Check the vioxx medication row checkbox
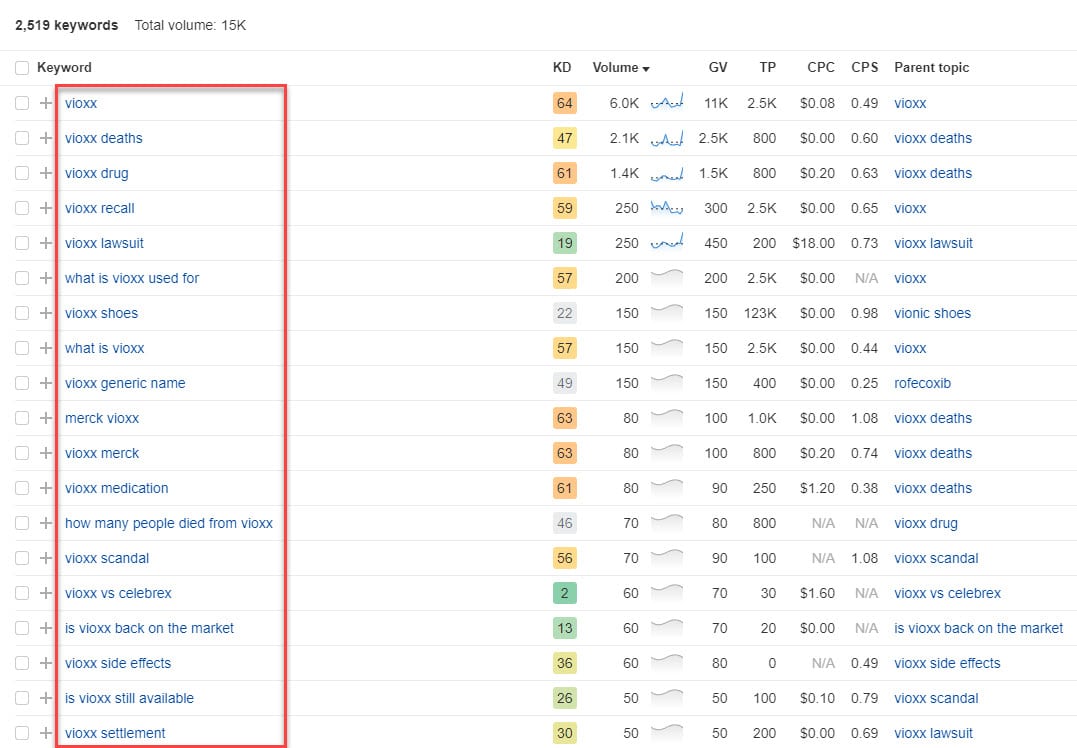 click(22, 488)
